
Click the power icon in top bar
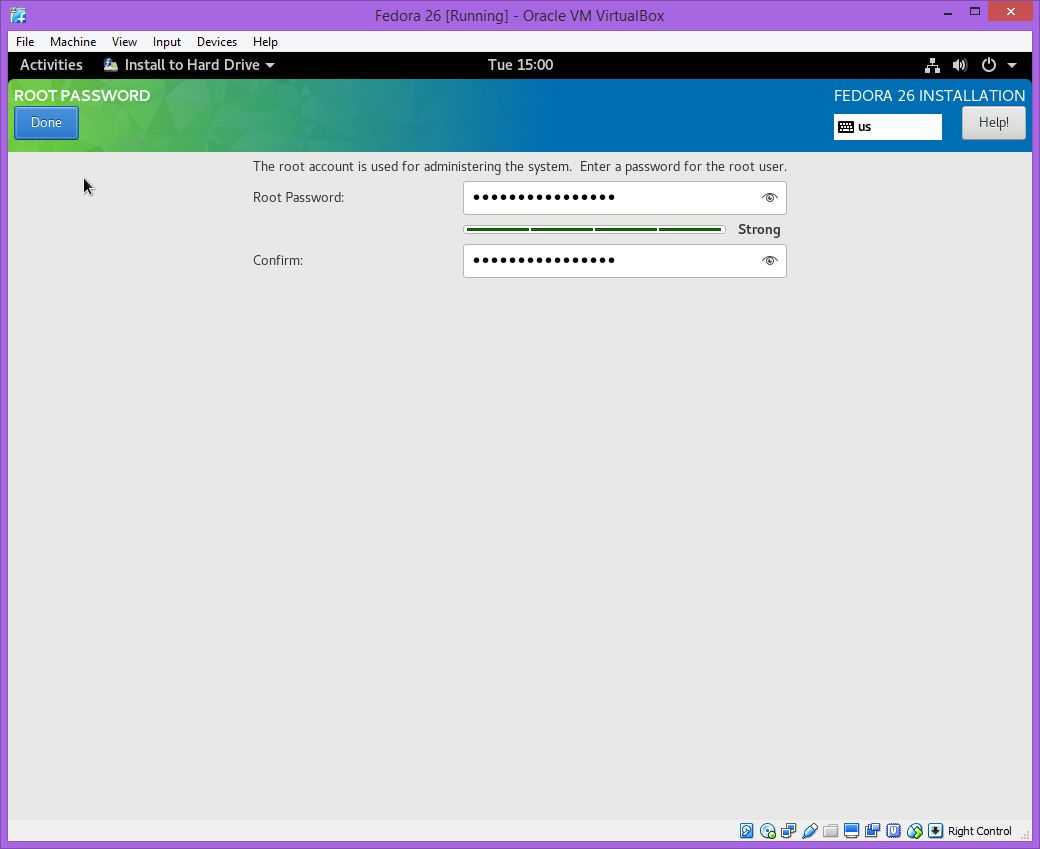(988, 65)
